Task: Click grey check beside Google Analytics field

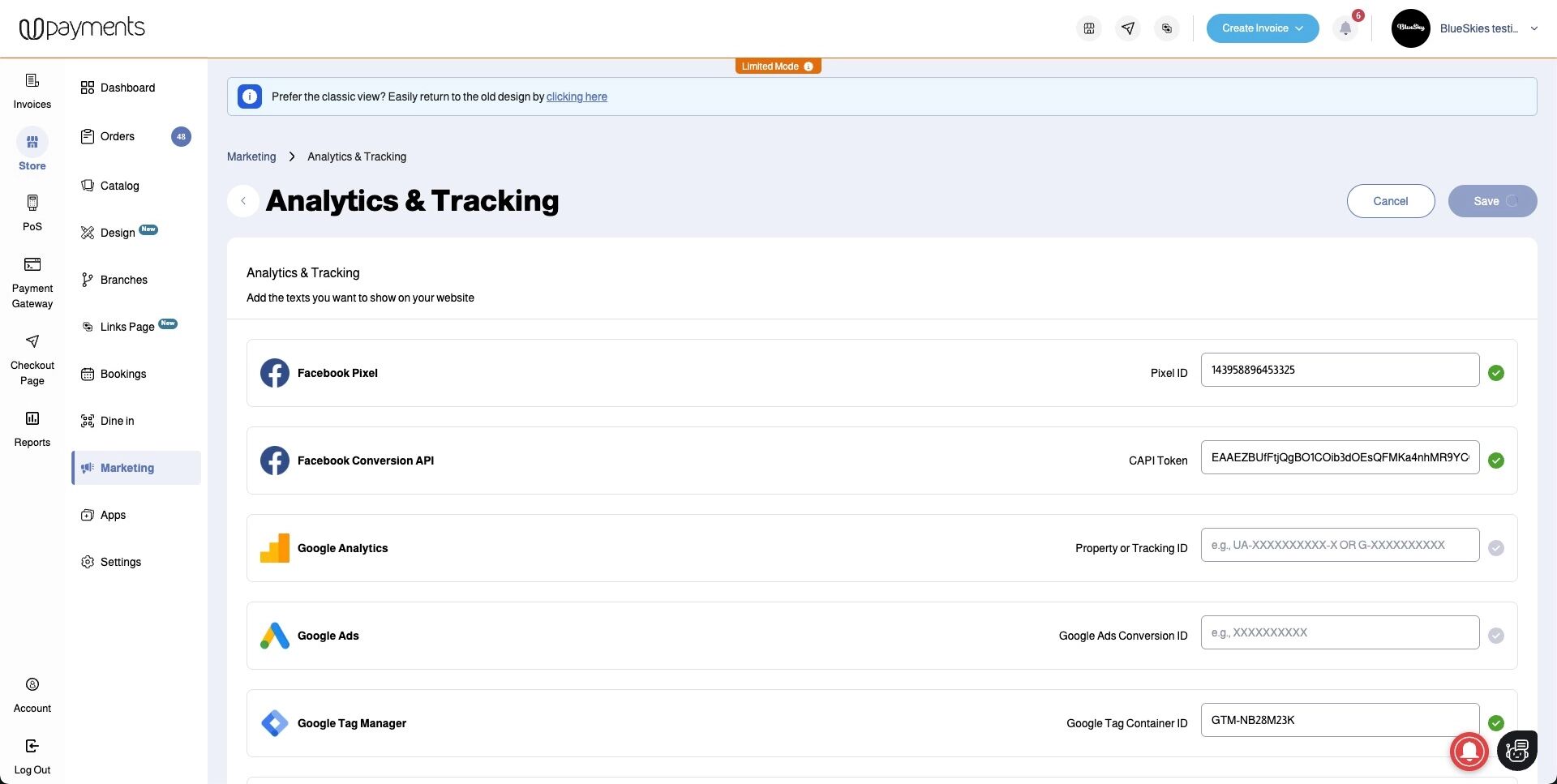Action: [x=1496, y=548]
